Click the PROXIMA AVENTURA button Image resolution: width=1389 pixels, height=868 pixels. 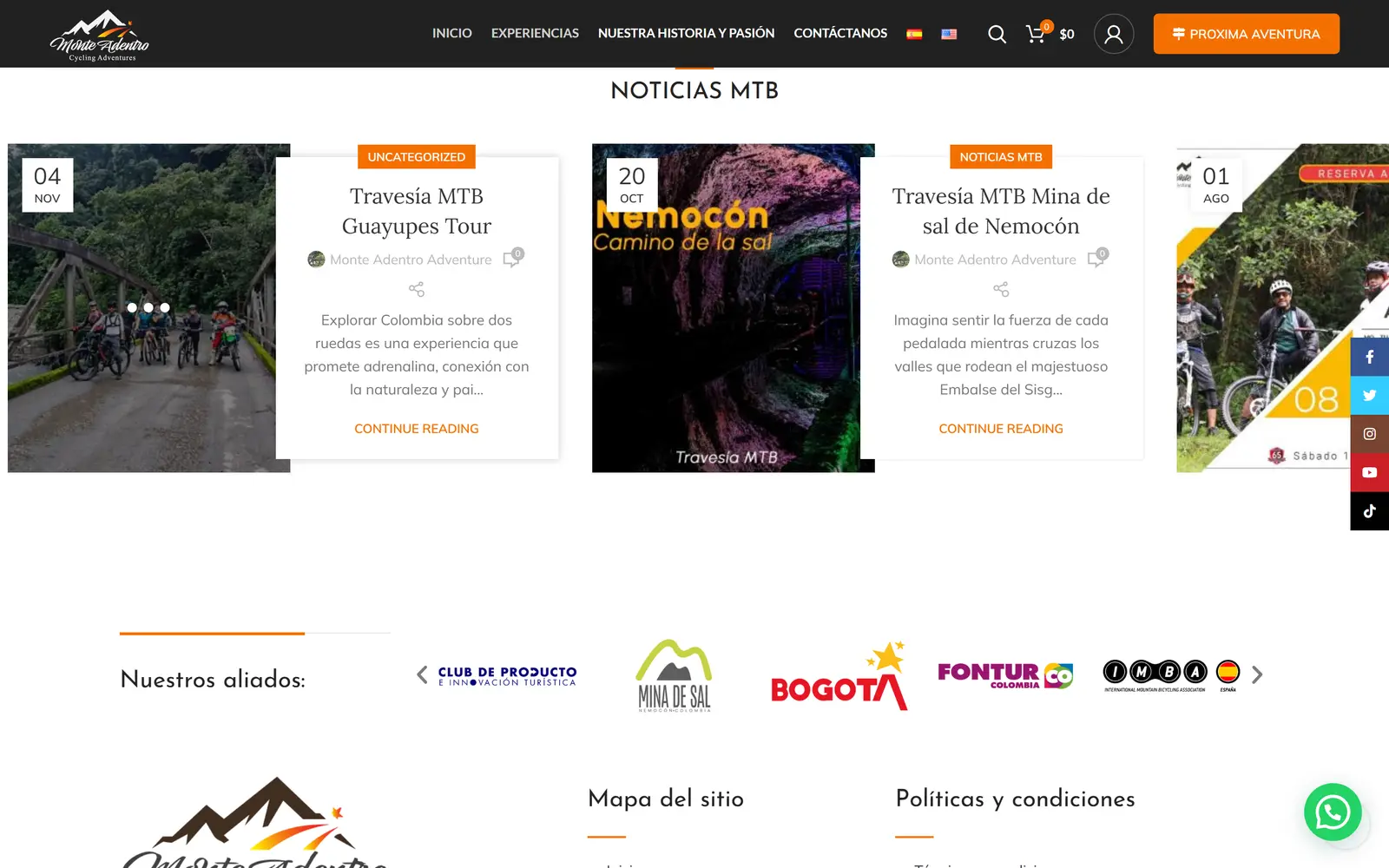tap(1247, 34)
